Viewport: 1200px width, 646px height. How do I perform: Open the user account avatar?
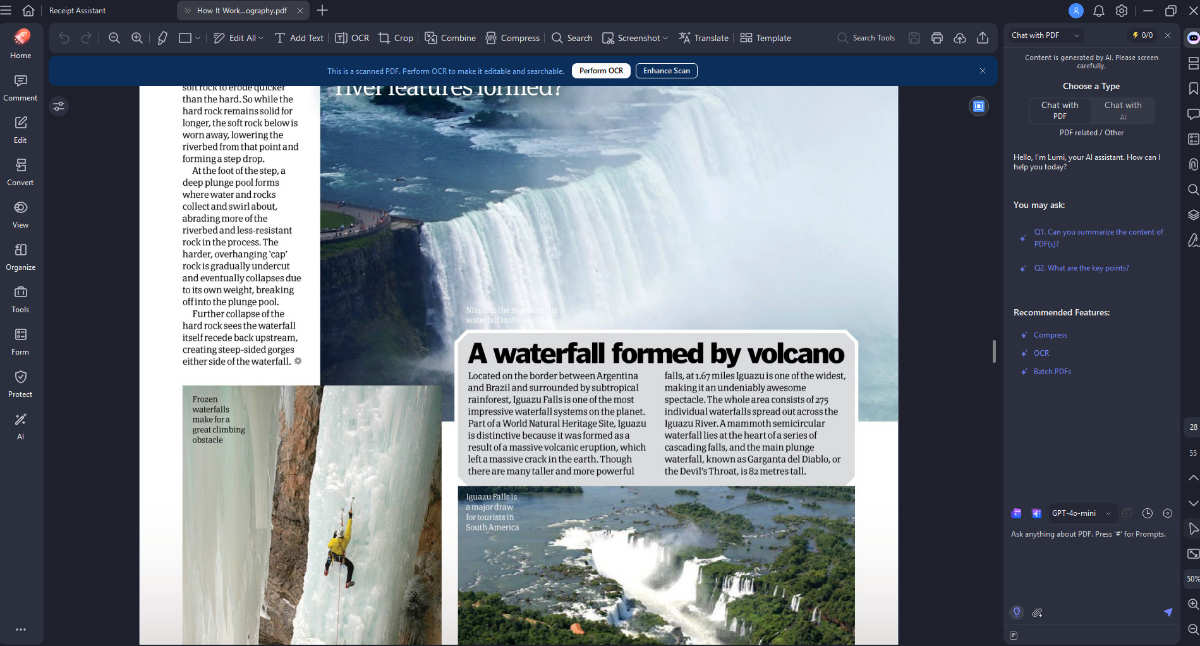pyautogui.click(x=1076, y=10)
